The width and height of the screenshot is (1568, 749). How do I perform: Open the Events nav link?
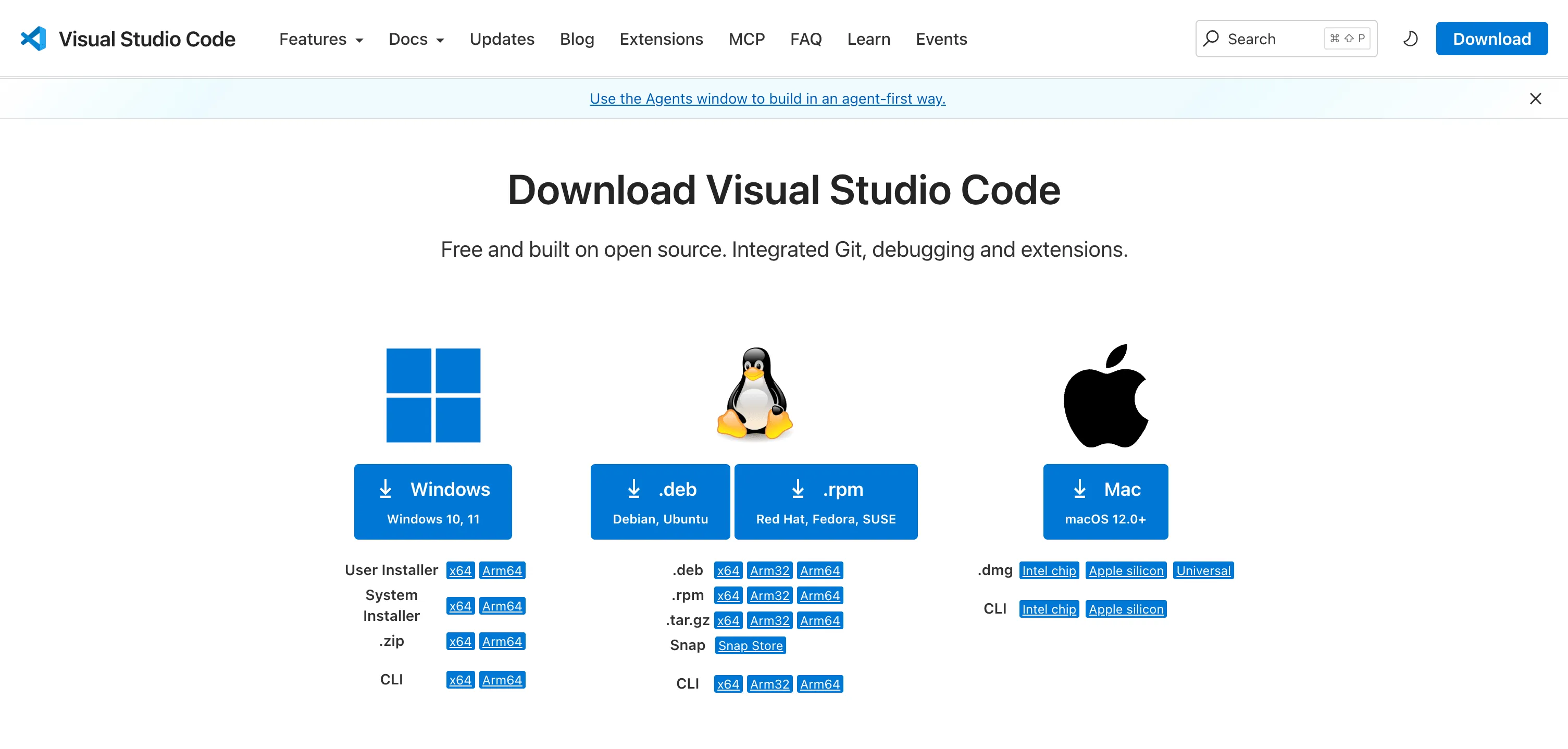click(x=941, y=39)
